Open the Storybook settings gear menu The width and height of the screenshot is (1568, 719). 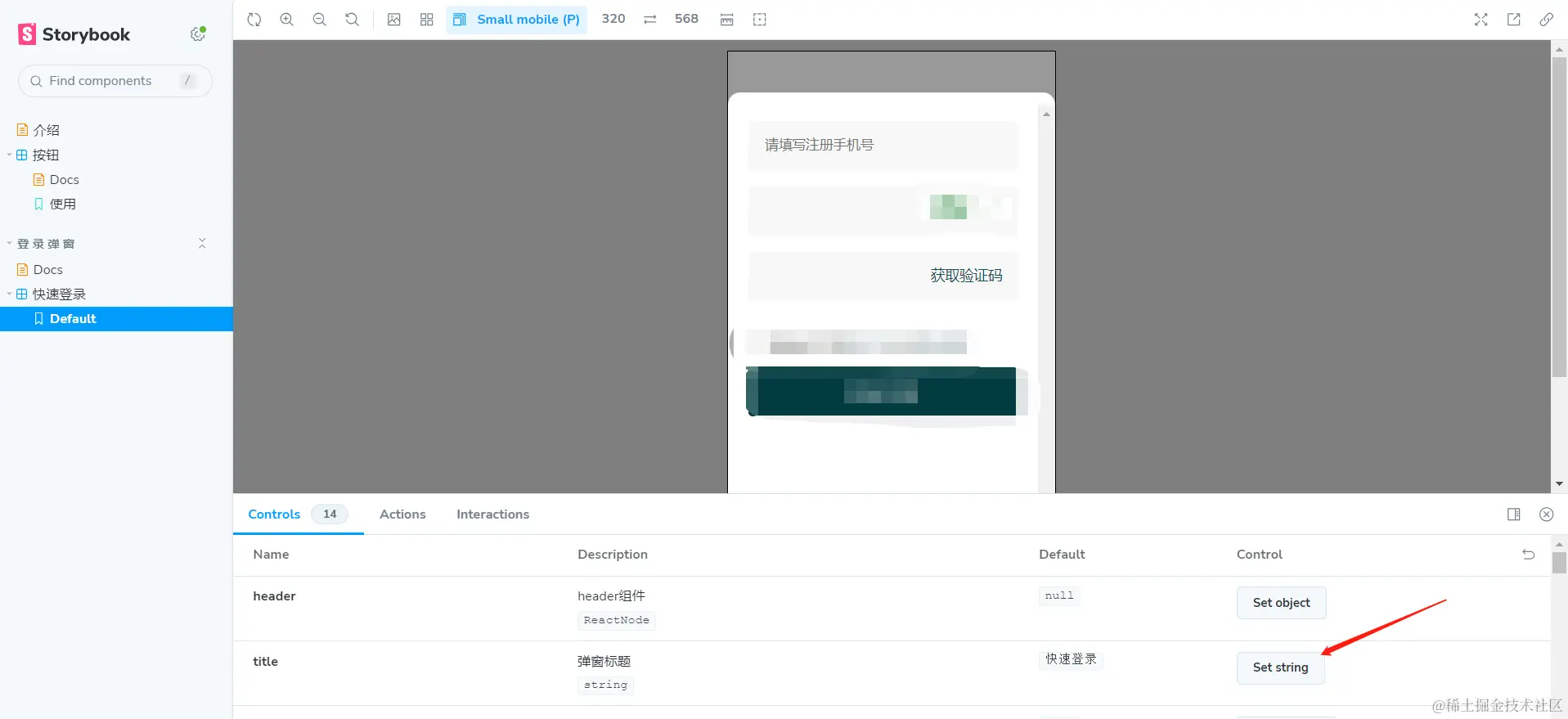click(198, 34)
